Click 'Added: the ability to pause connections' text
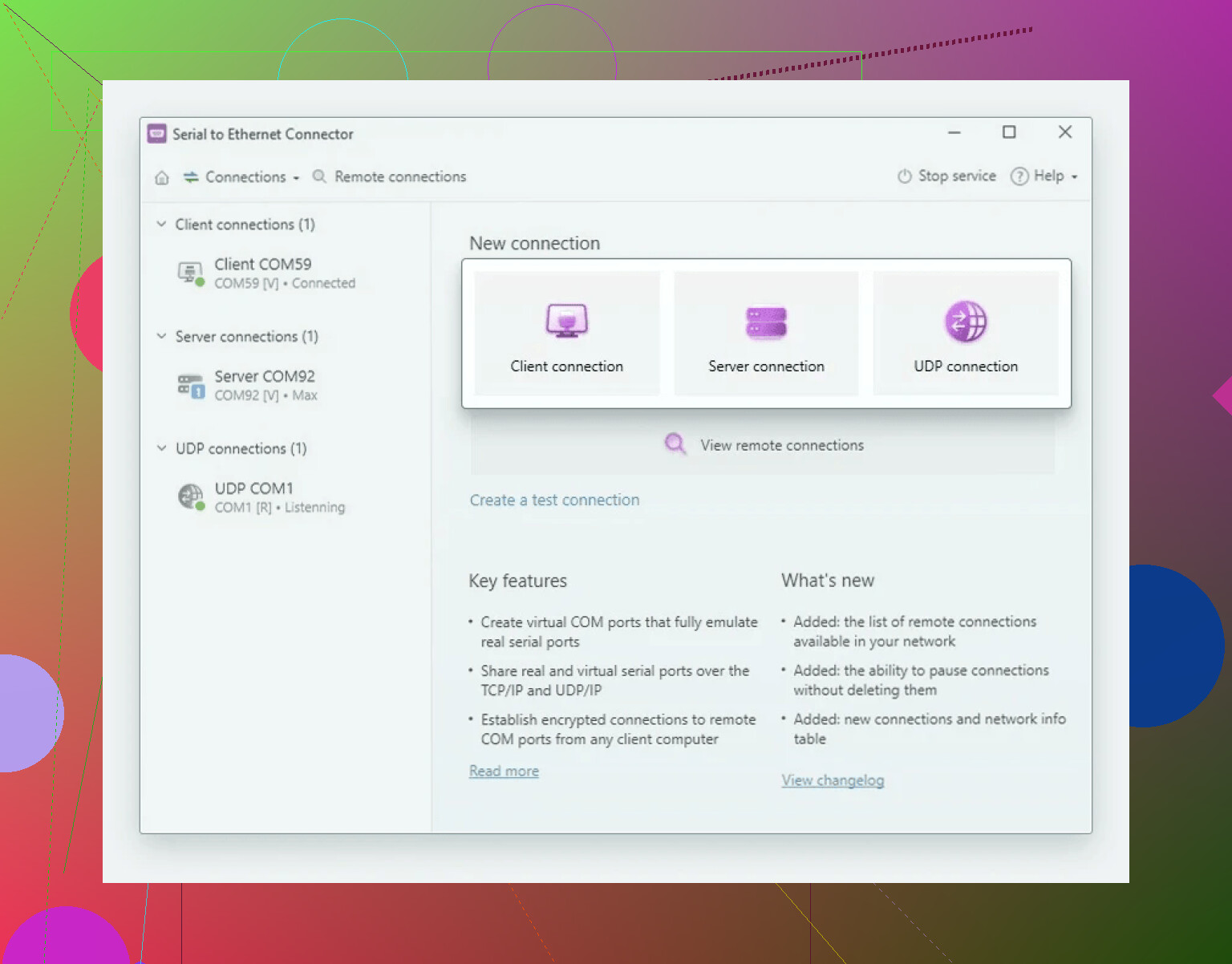 (x=922, y=680)
